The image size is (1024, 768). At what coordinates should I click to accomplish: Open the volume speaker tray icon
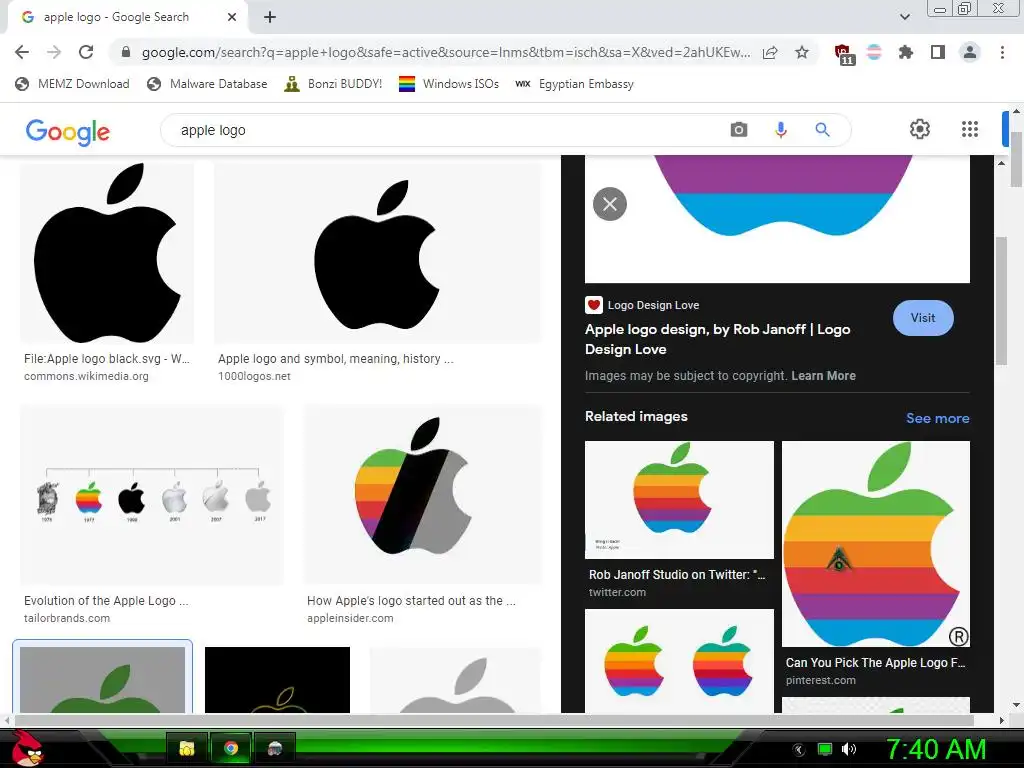coord(848,749)
